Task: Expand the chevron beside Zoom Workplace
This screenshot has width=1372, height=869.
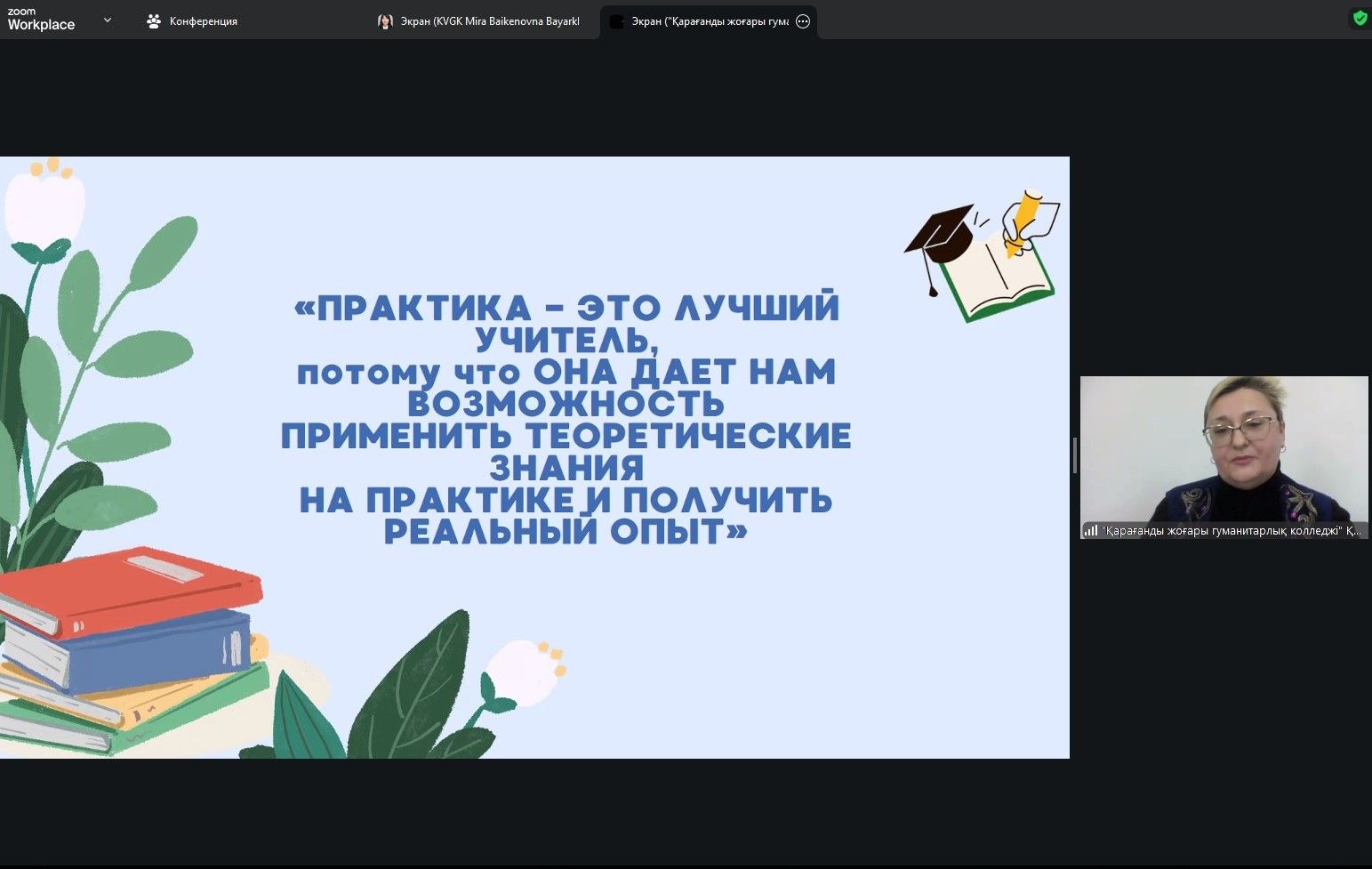Action: [x=108, y=20]
